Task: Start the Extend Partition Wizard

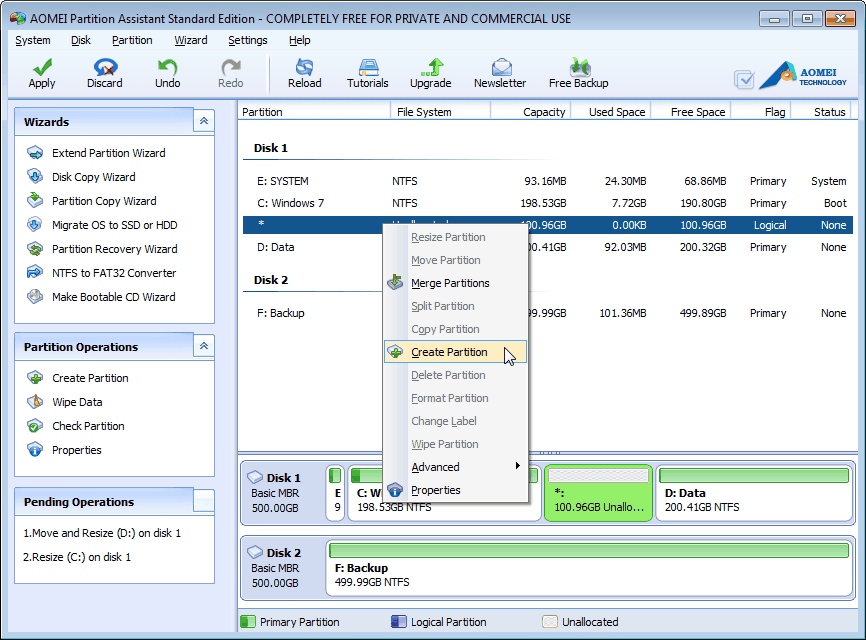Action: pos(108,153)
